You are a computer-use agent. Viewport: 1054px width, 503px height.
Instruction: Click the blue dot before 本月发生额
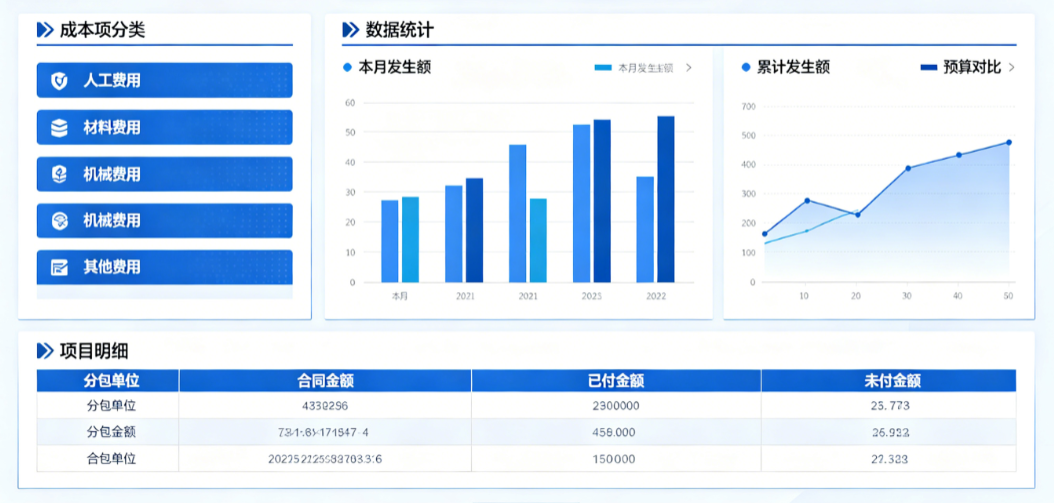(x=348, y=67)
